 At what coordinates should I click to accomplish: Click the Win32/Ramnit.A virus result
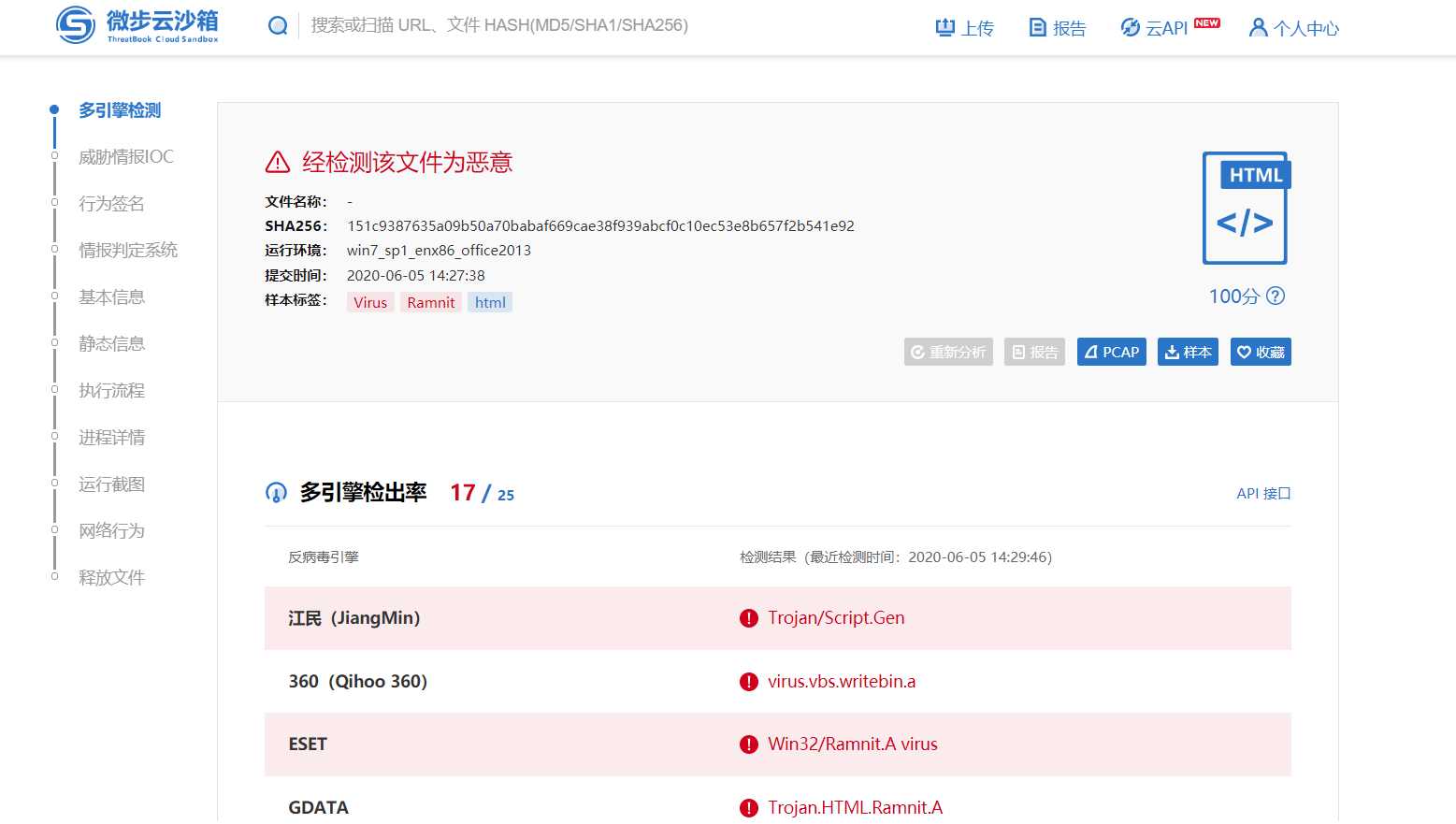click(853, 744)
